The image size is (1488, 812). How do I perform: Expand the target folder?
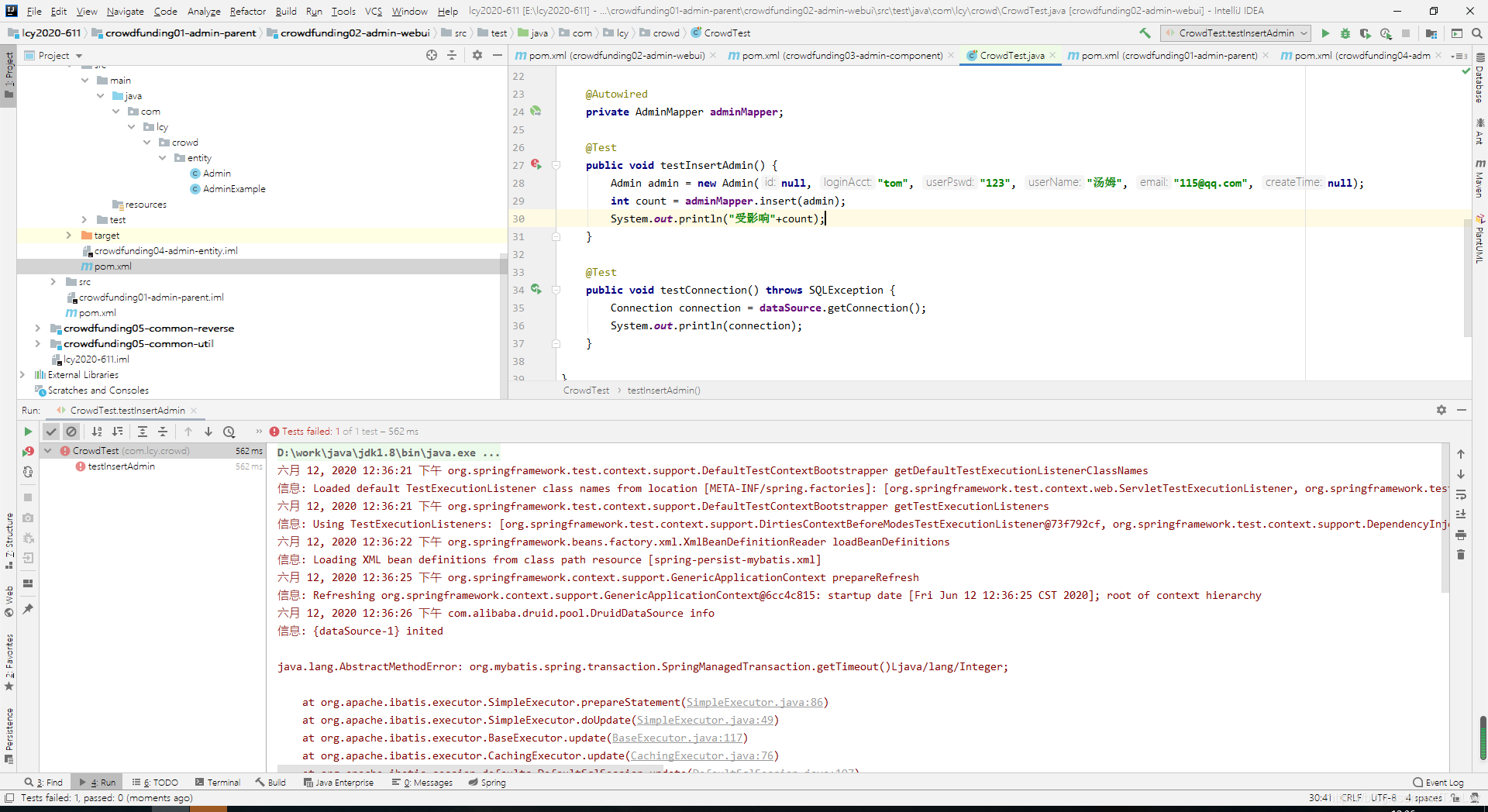pyautogui.click(x=69, y=236)
